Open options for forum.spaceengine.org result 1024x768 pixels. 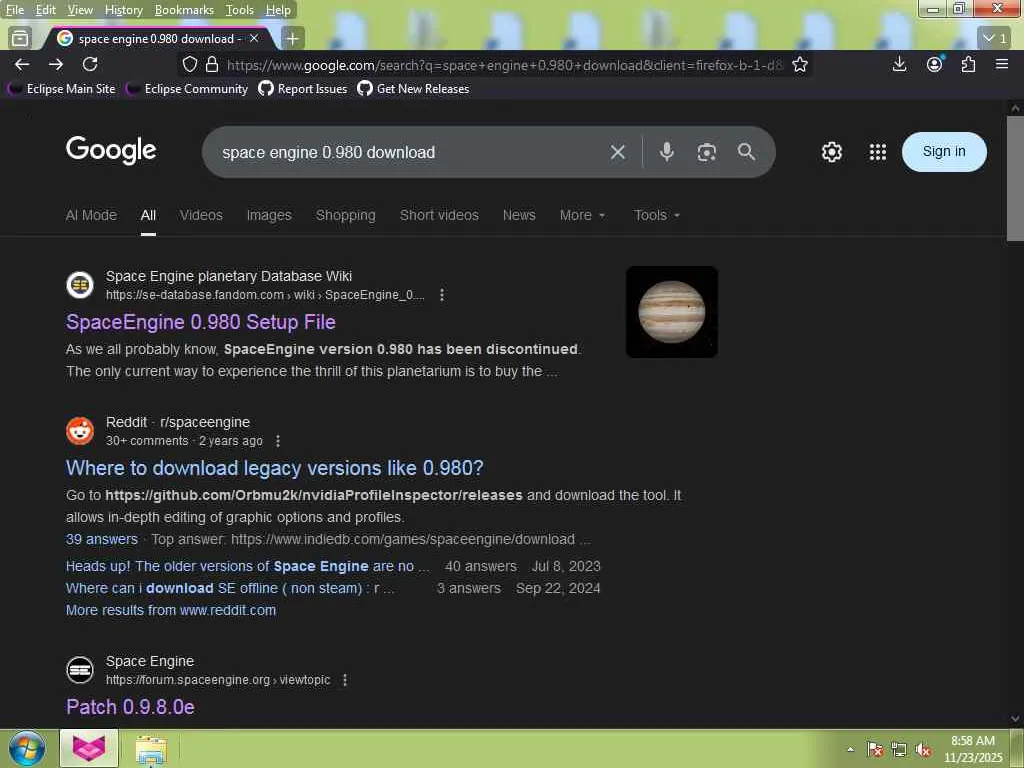coord(345,680)
